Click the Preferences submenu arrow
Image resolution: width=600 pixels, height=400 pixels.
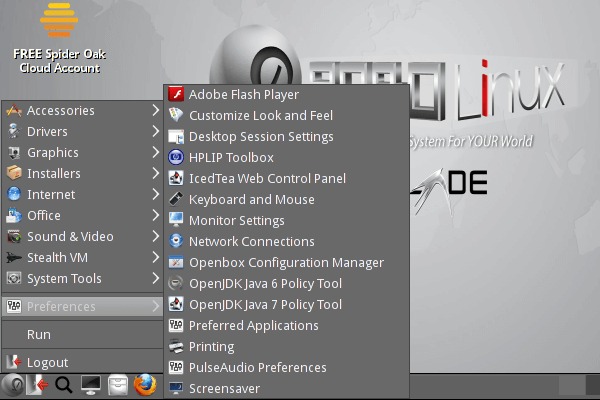(x=155, y=306)
